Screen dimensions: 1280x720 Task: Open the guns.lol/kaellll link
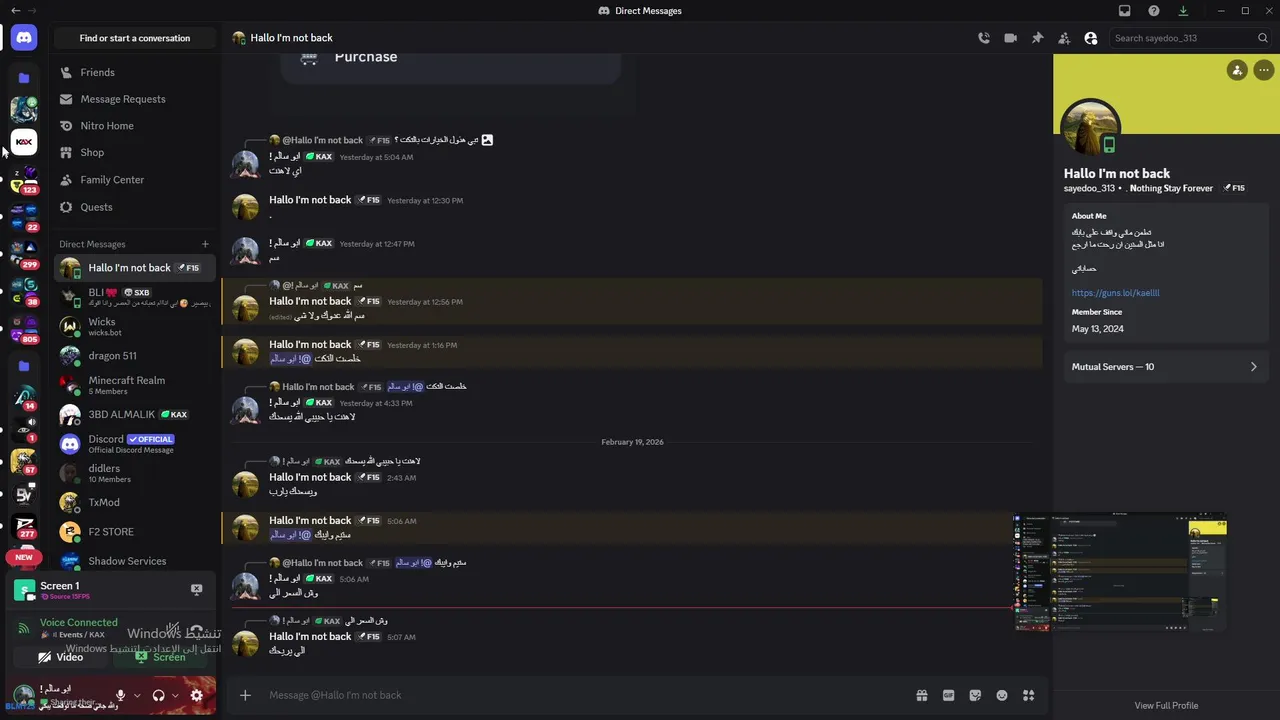point(1115,293)
